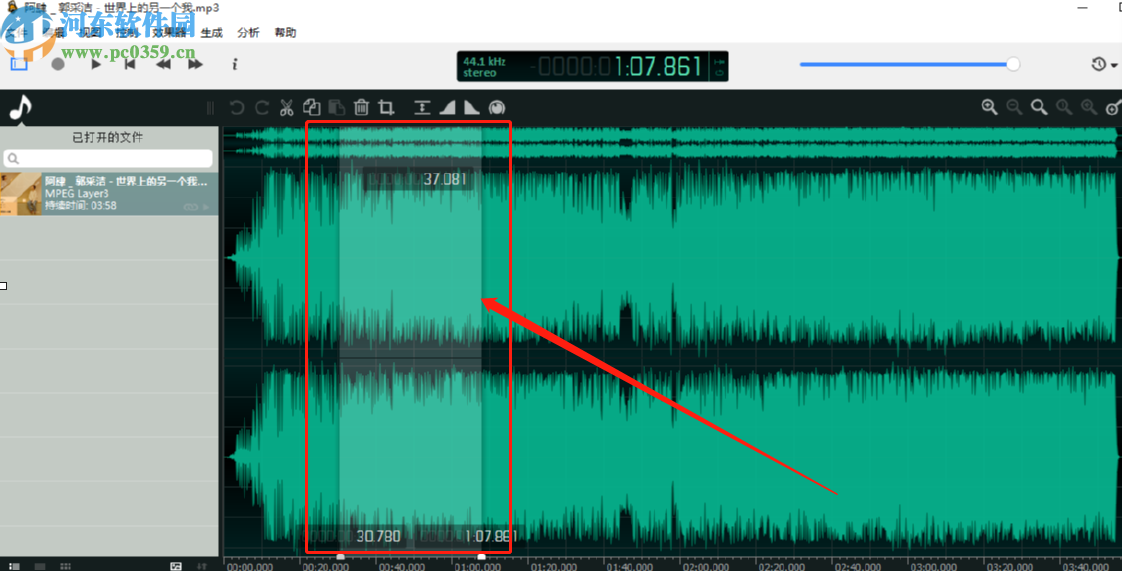Open the 帮助 menu

(286, 33)
